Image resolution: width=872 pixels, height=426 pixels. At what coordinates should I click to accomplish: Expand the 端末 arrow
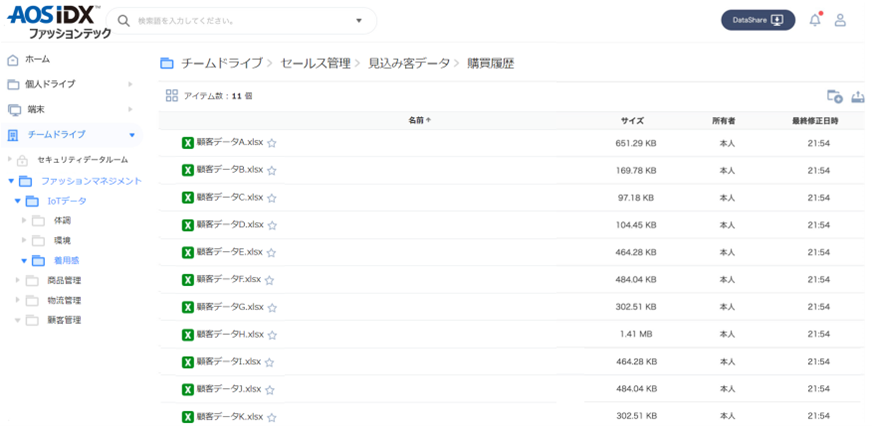[x=130, y=110]
